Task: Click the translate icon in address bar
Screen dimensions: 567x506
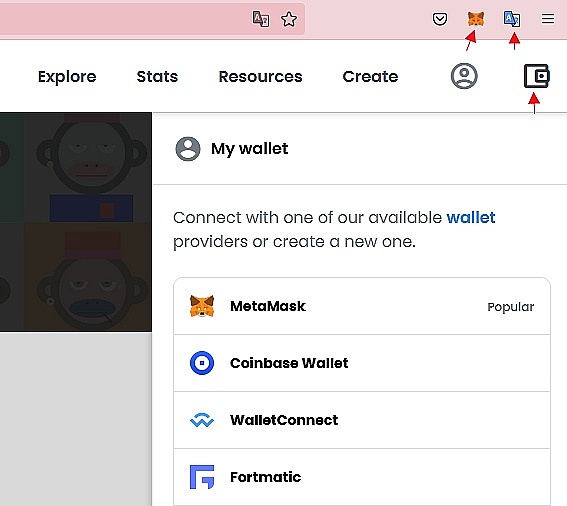Action: click(x=260, y=19)
